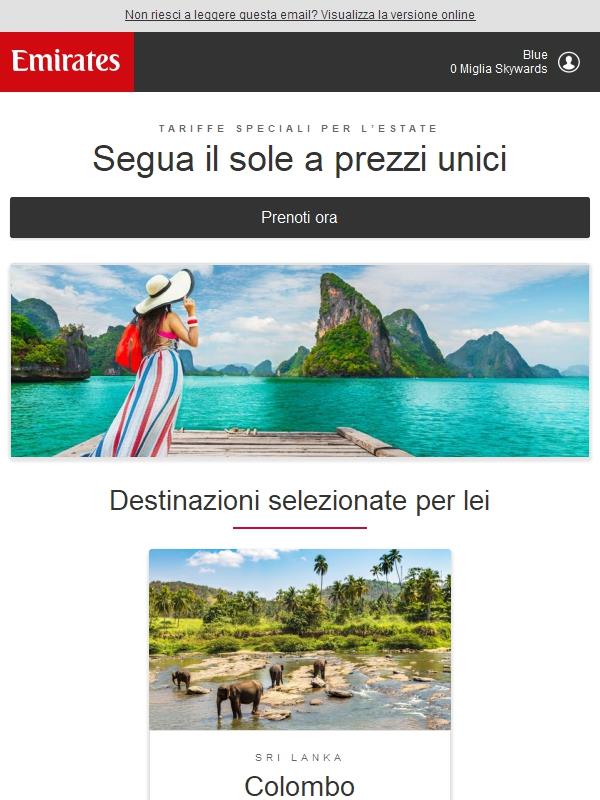Click the red divider under the destinations heading
This screenshot has width=600, height=800.
(300, 528)
